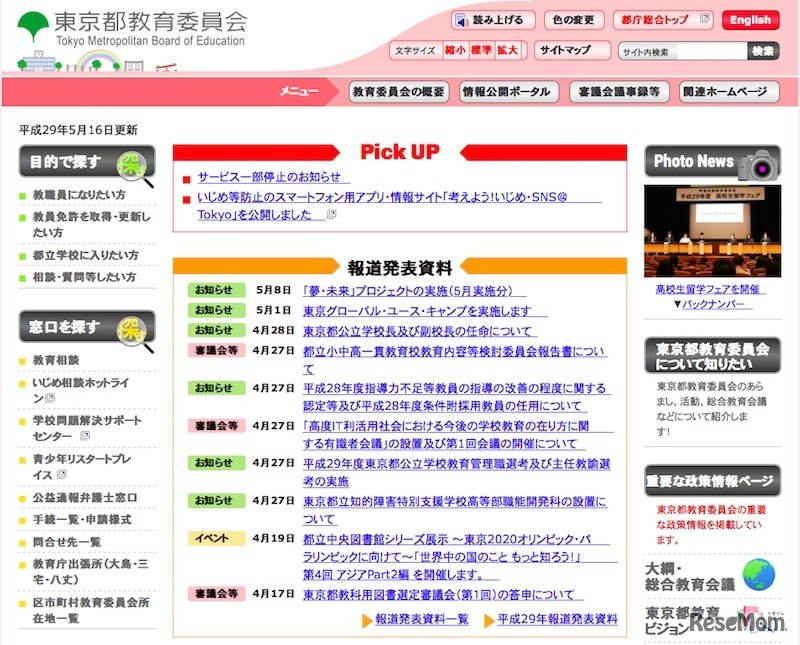Open the 色の変更 color change option
The height and width of the screenshot is (645, 800).
coord(570,20)
